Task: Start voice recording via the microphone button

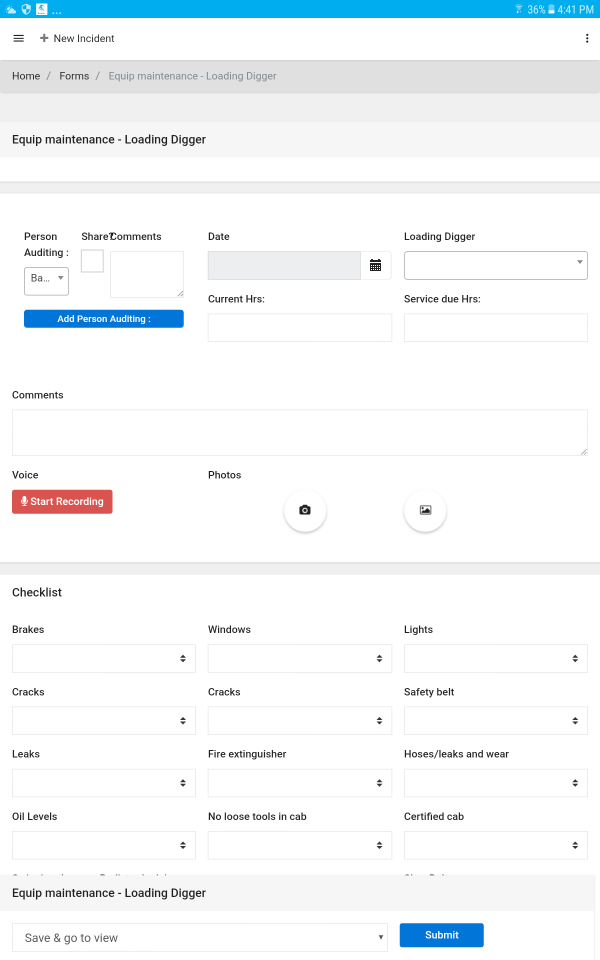Action: (62, 501)
